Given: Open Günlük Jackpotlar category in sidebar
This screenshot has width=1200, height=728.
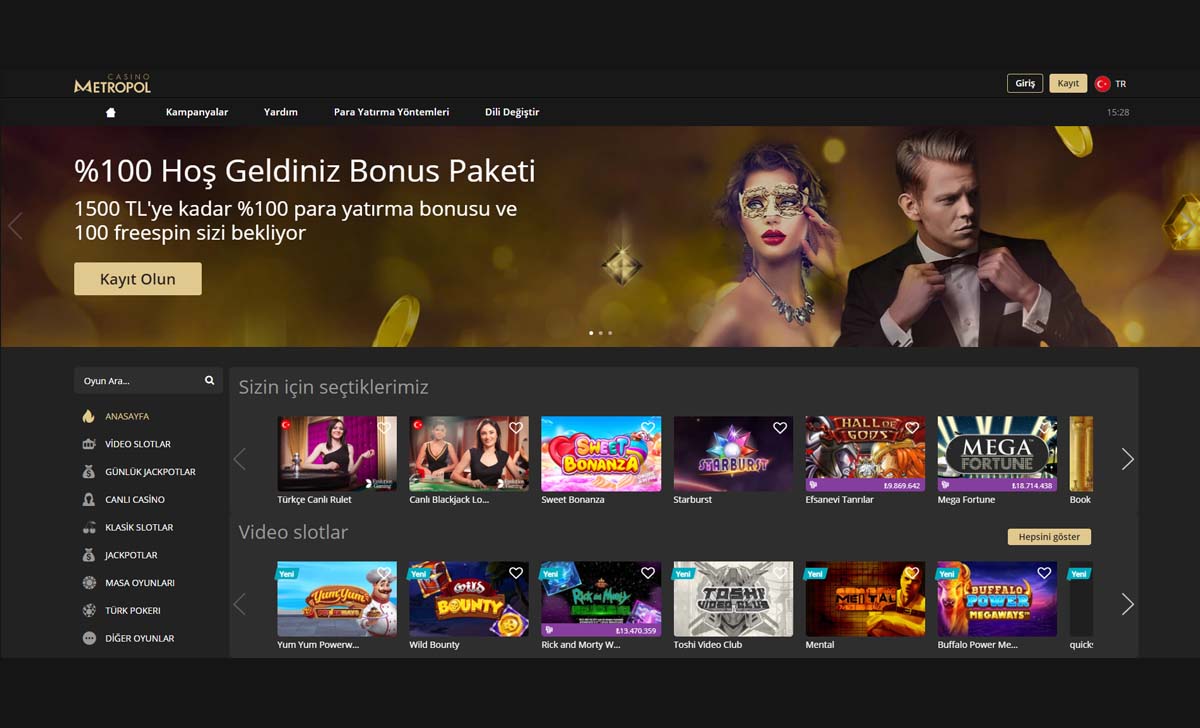Looking at the screenshot, I should click(150, 472).
